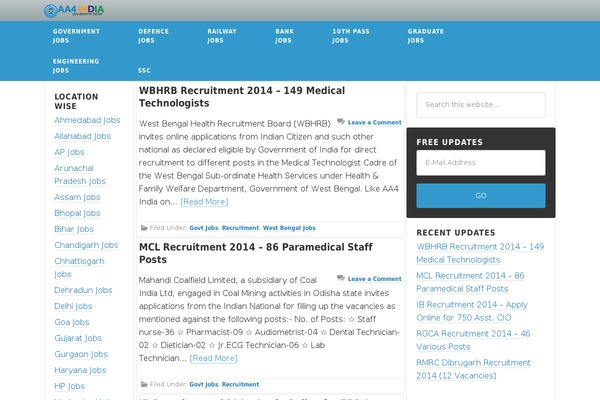Open Graduate Jobs menu
This screenshot has height=400, width=600.
[426, 36]
